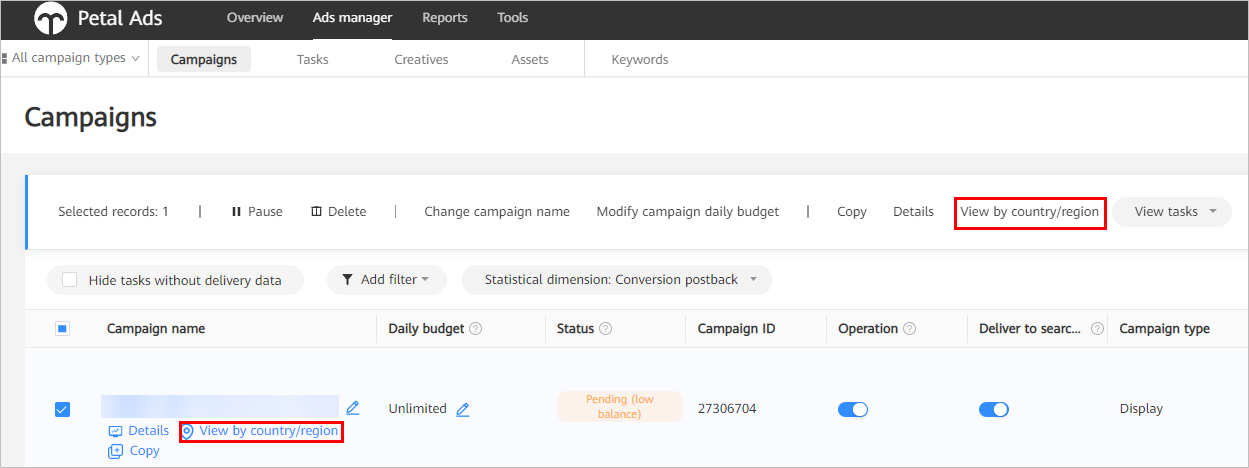Click Details in the bulk action bar
This screenshot has height=468, width=1249.
[913, 212]
